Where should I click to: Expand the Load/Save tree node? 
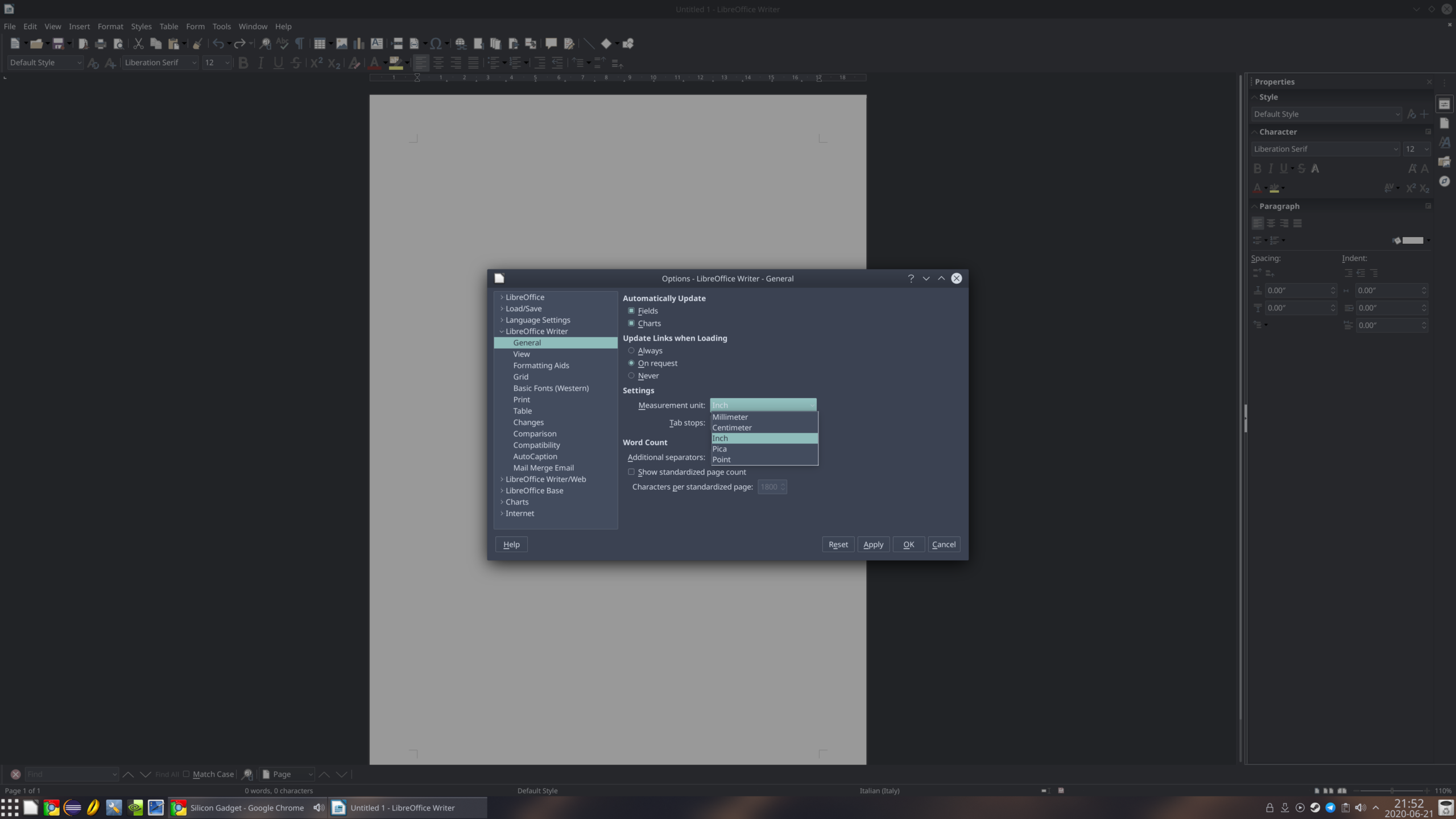point(502,308)
